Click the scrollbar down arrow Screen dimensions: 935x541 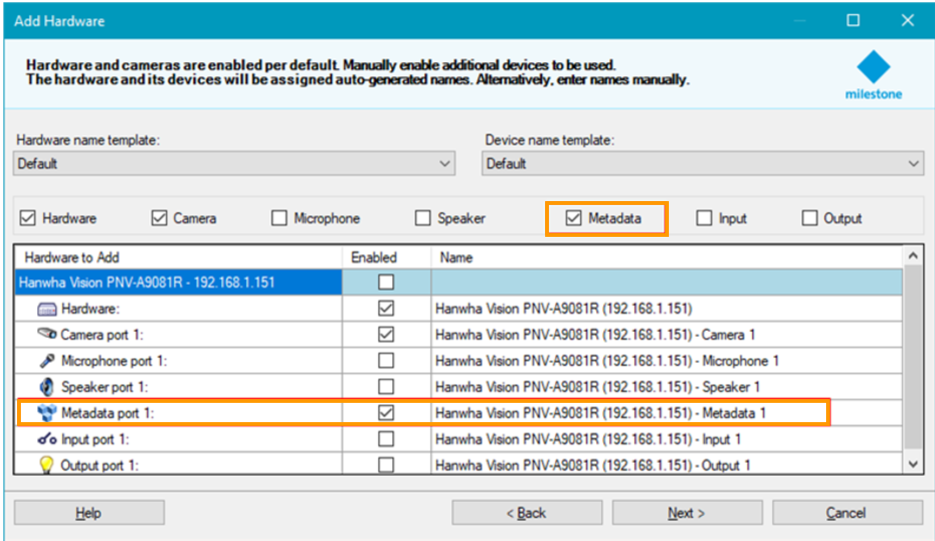coord(913,464)
